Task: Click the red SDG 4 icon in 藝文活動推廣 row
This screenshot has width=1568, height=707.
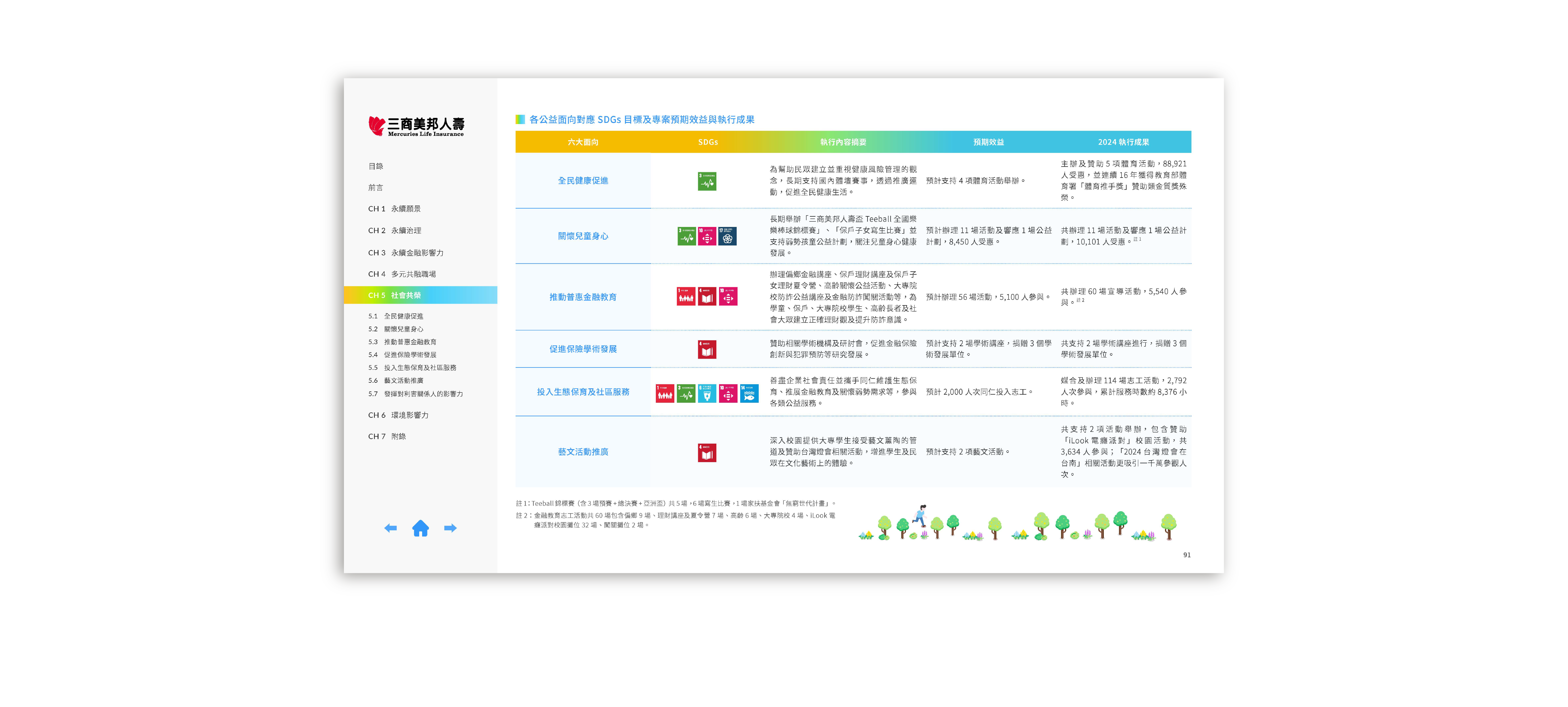Action: coord(707,452)
